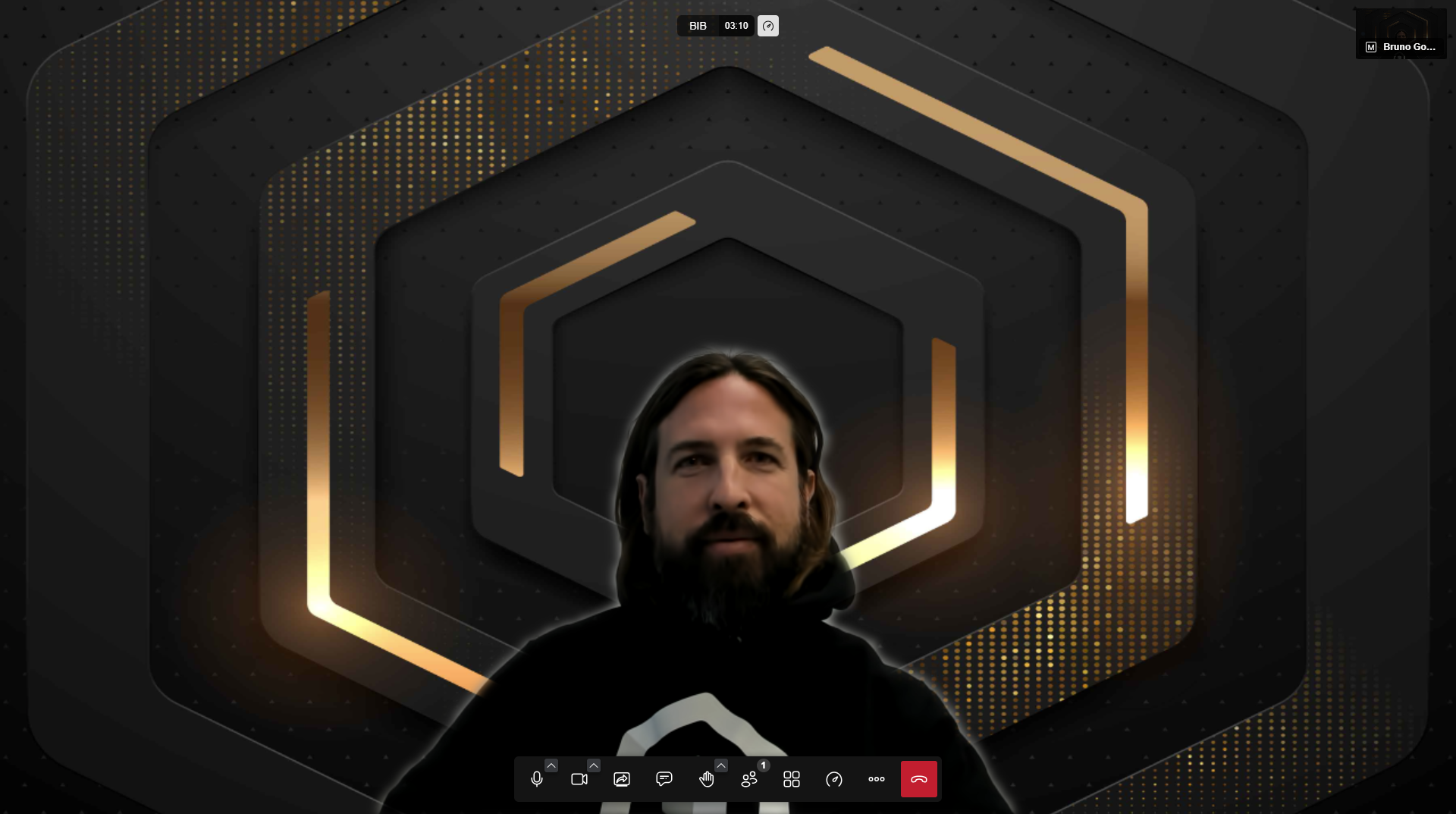Expand reactions chevron beside raise hand

721,765
